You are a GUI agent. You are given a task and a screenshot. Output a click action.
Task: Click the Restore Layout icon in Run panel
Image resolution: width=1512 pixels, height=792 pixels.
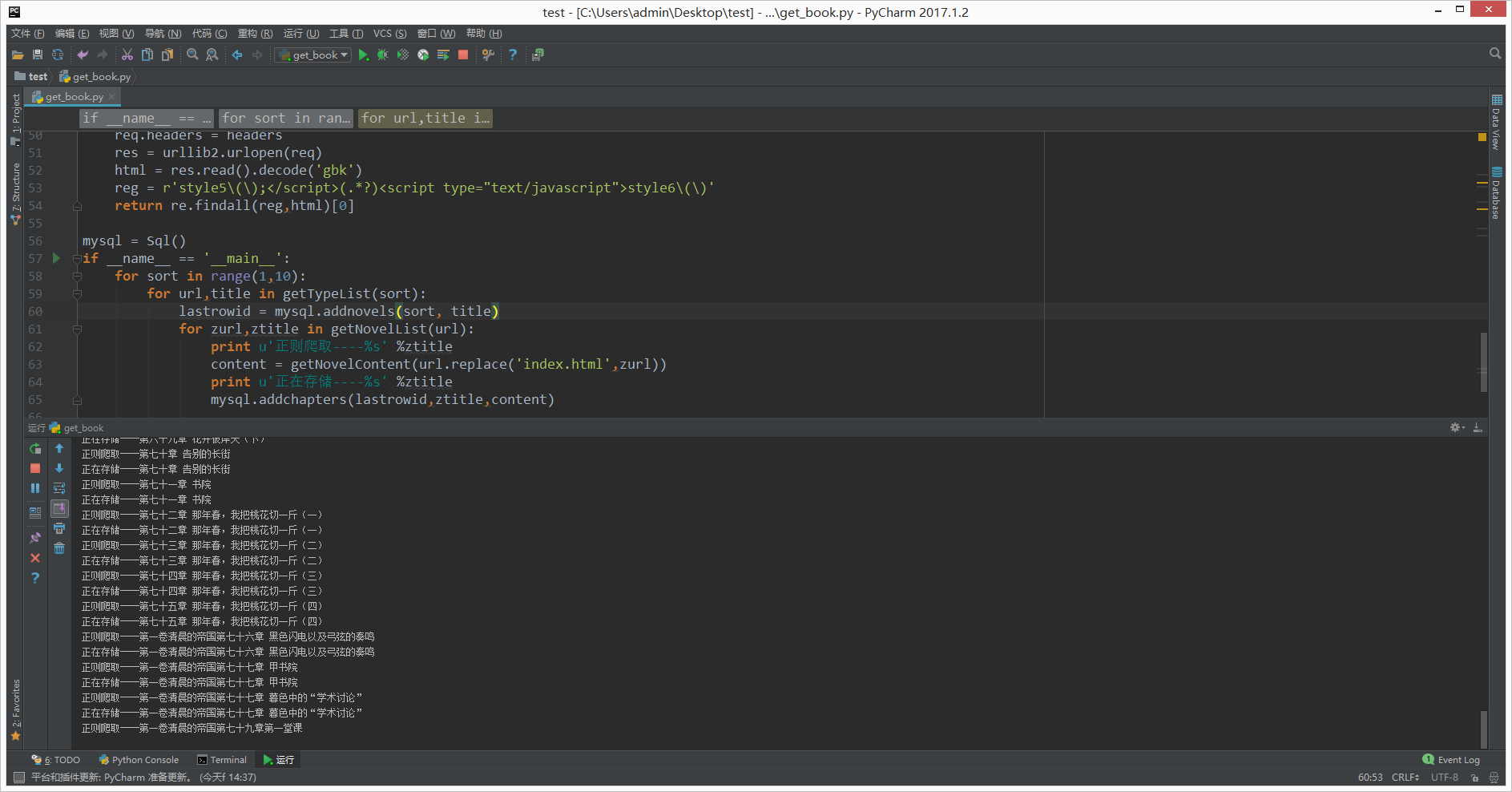pyautogui.click(x=35, y=513)
